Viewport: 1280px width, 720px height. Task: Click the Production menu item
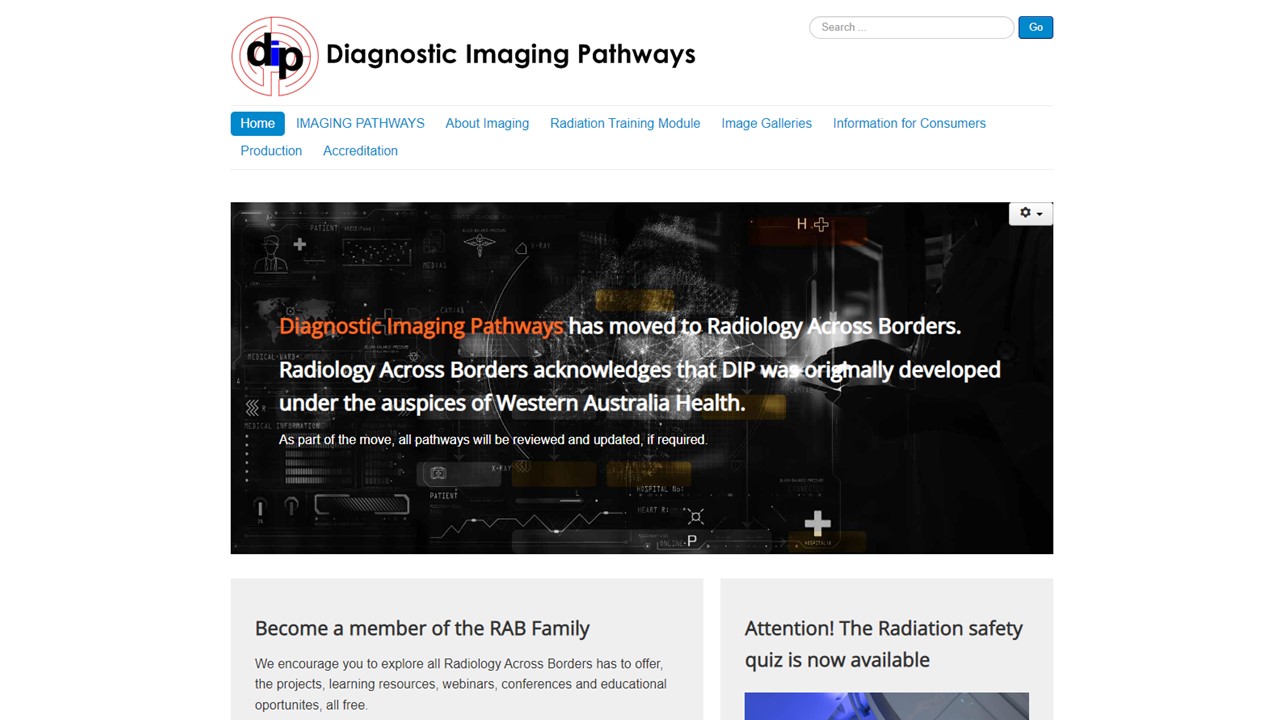(271, 151)
